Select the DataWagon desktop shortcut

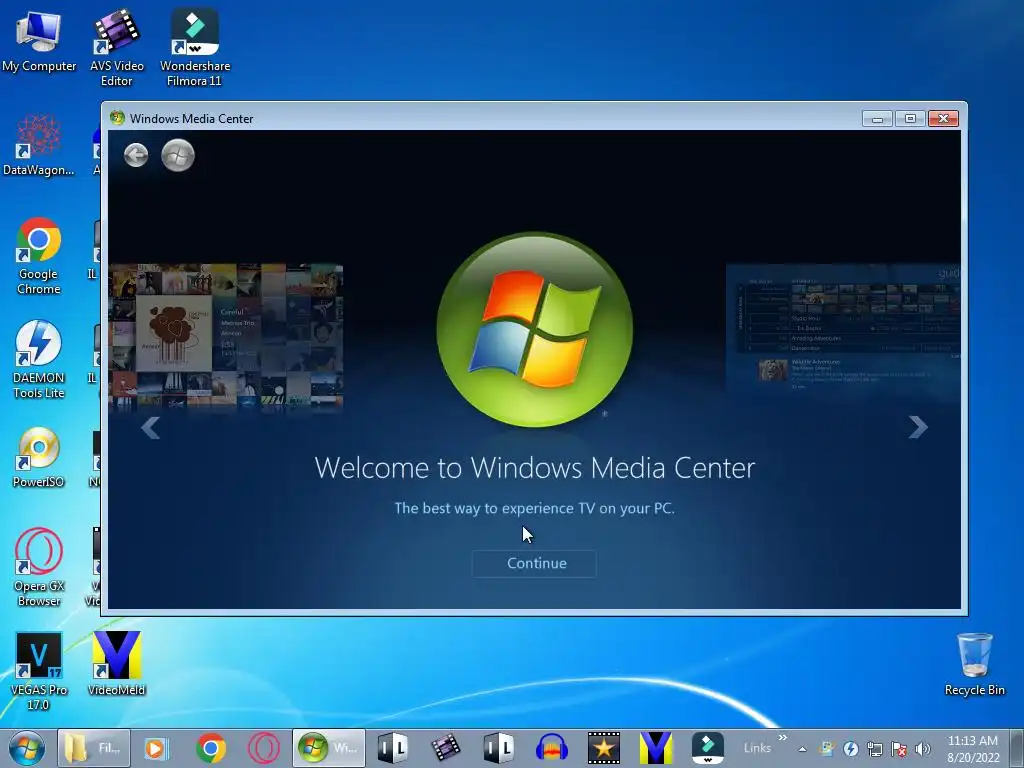39,145
